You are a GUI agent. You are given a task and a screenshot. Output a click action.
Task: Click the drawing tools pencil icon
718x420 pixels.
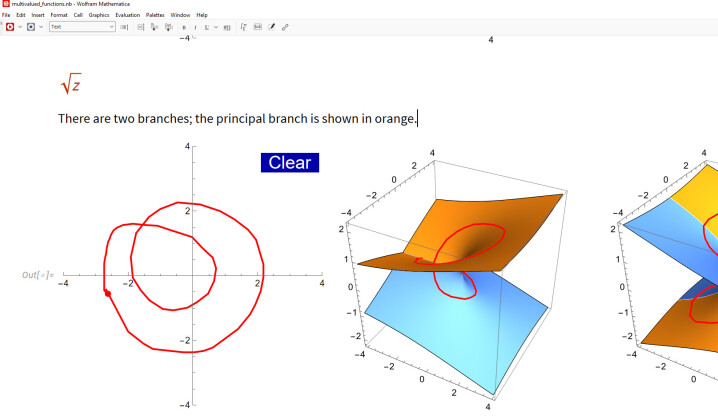[x=271, y=26]
